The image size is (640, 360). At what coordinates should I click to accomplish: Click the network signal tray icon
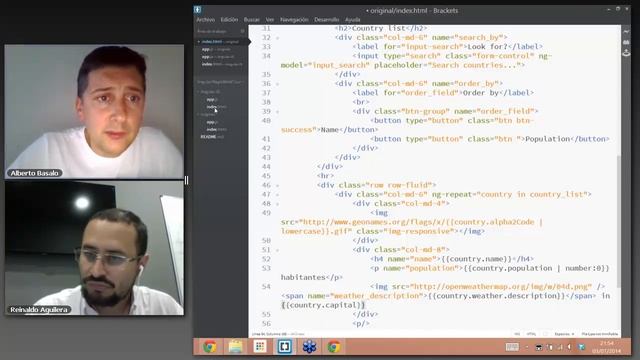tap(560, 347)
